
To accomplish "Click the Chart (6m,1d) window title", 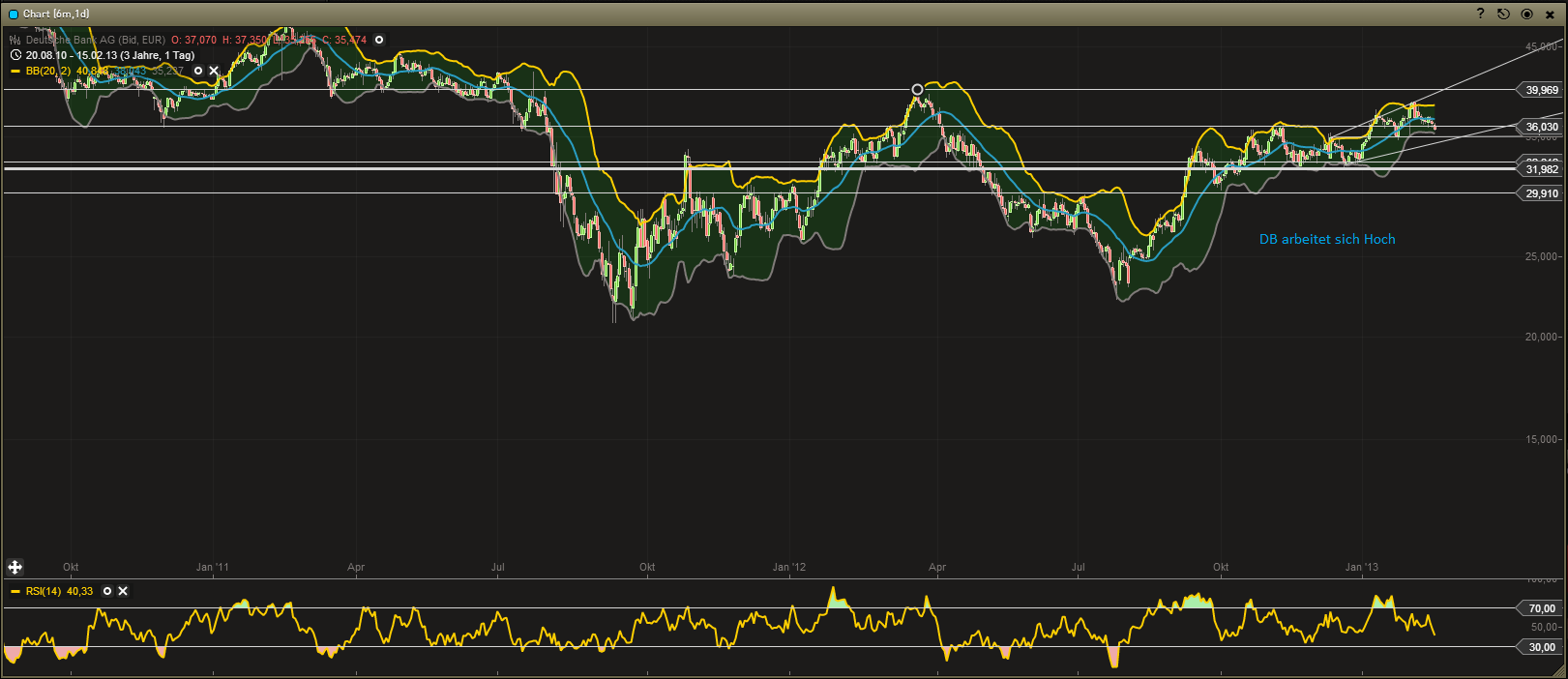I will pyautogui.click(x=56, y=15).
